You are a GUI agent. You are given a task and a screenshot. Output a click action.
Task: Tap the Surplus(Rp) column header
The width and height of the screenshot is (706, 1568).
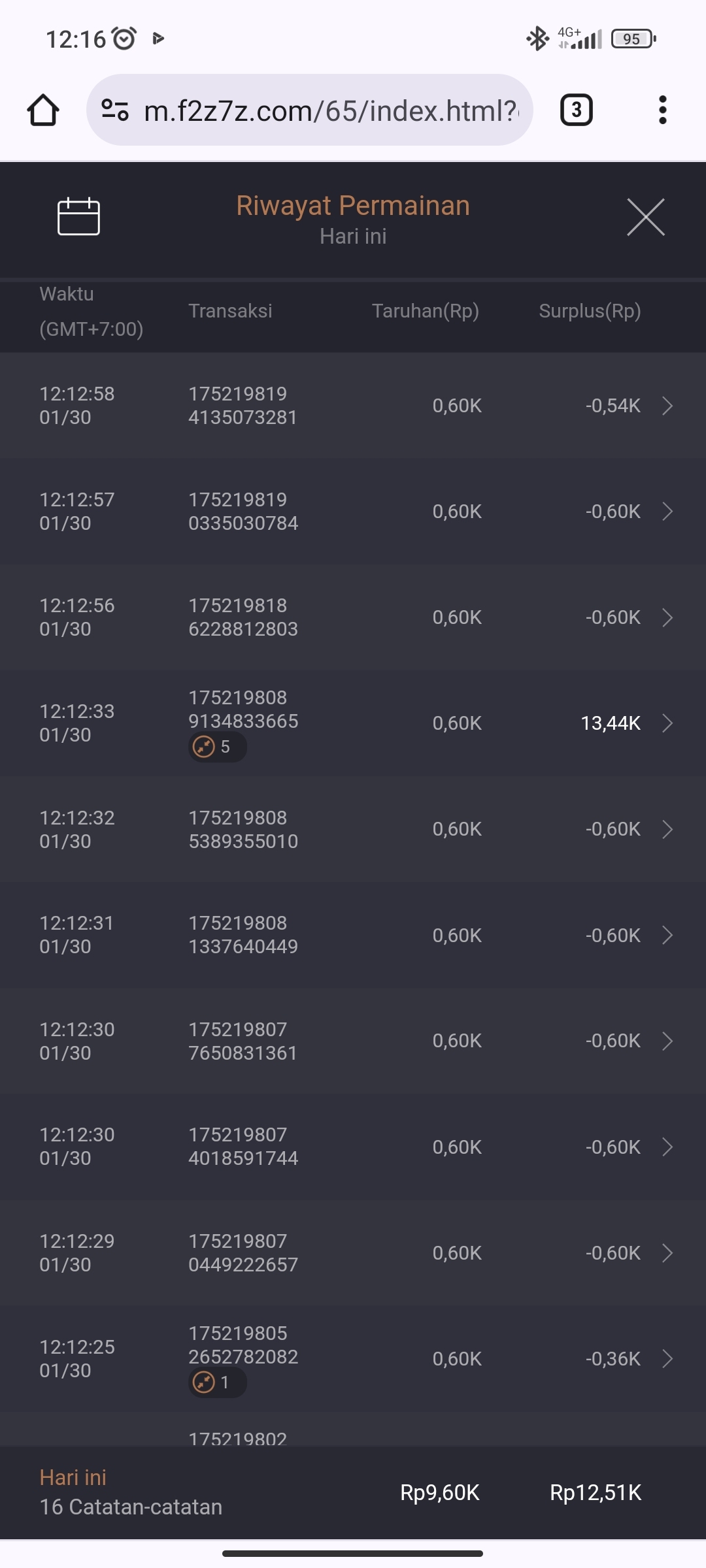pyautogui.click(x=589, y=311)
